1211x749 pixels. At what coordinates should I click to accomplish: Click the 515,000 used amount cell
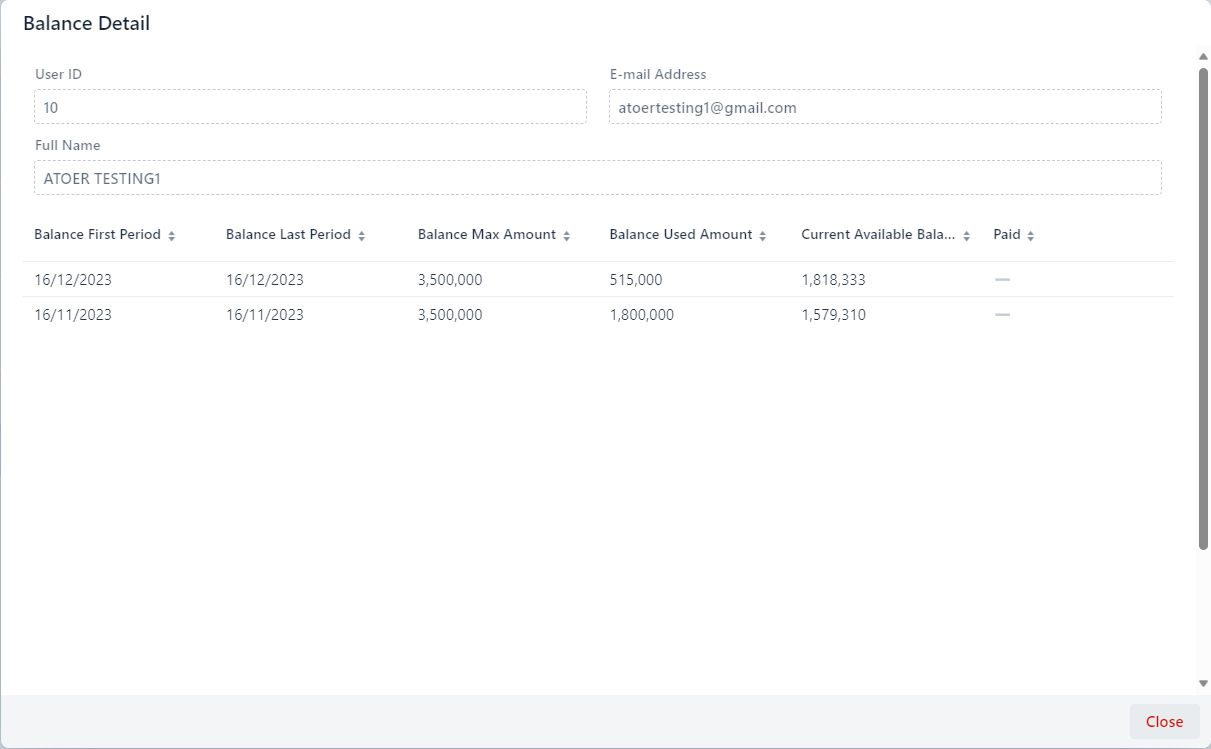635,280
